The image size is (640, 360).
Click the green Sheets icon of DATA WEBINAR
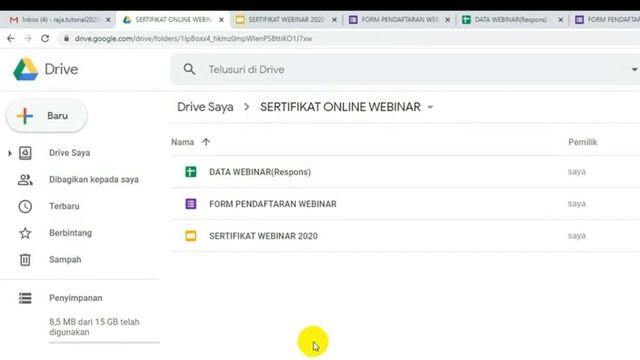(191, 172)
